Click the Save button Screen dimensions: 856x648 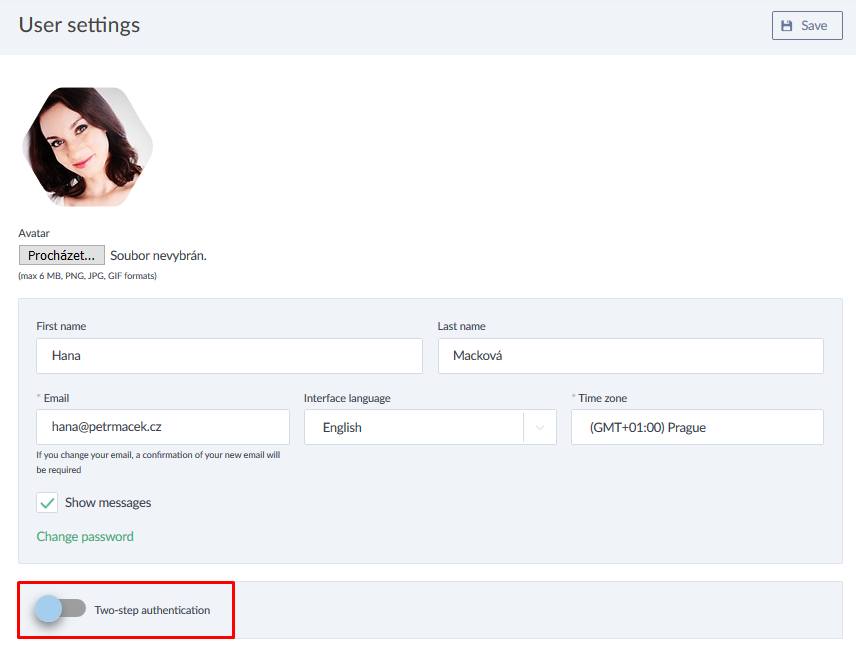806,25
